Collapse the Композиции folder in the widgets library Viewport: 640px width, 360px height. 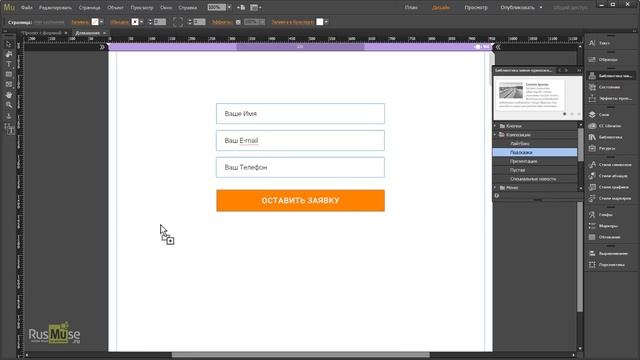pyautogui.click(x=496, y=135)
